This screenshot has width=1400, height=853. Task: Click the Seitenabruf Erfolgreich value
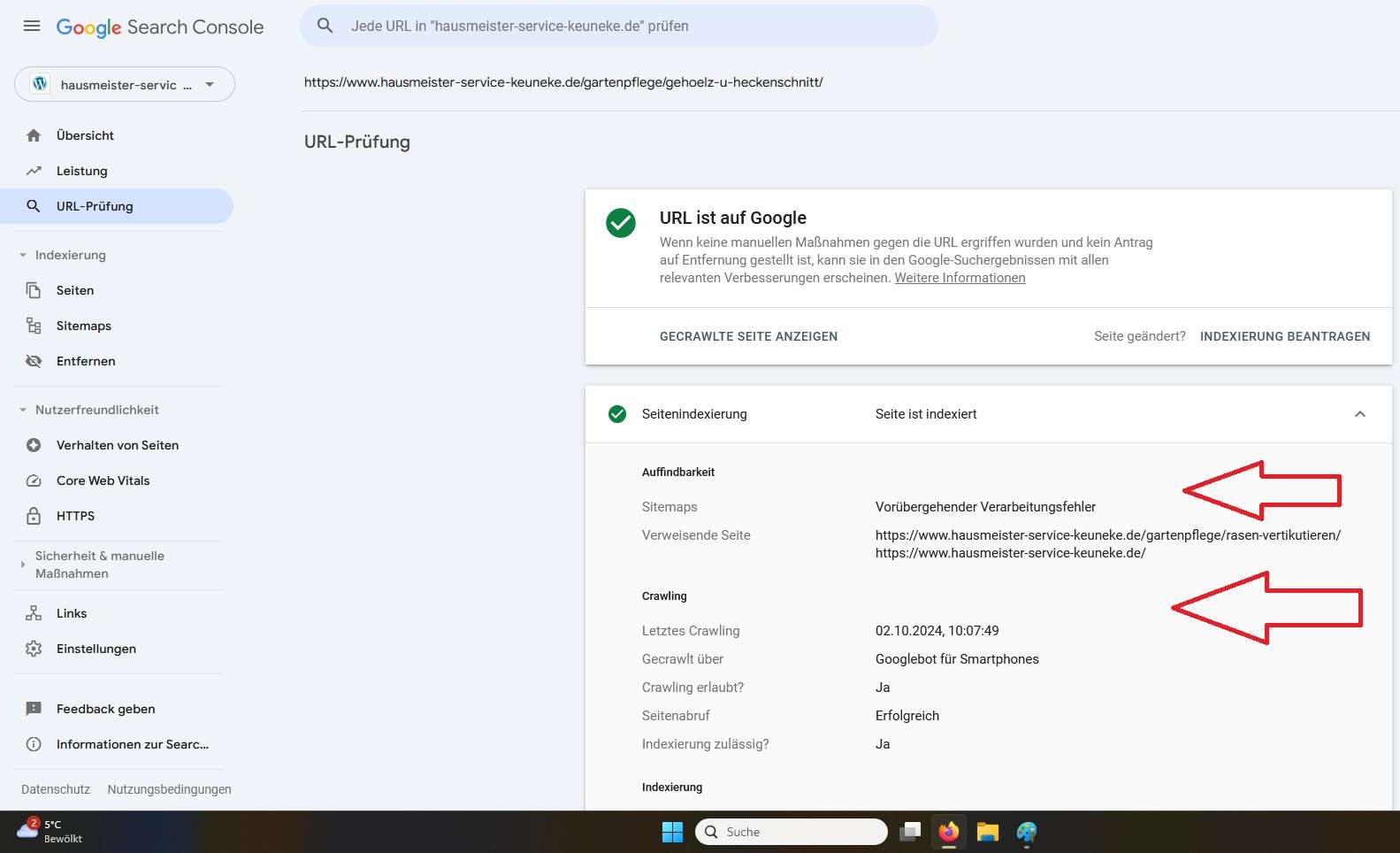pyautogui.click(x=907, y=716)
